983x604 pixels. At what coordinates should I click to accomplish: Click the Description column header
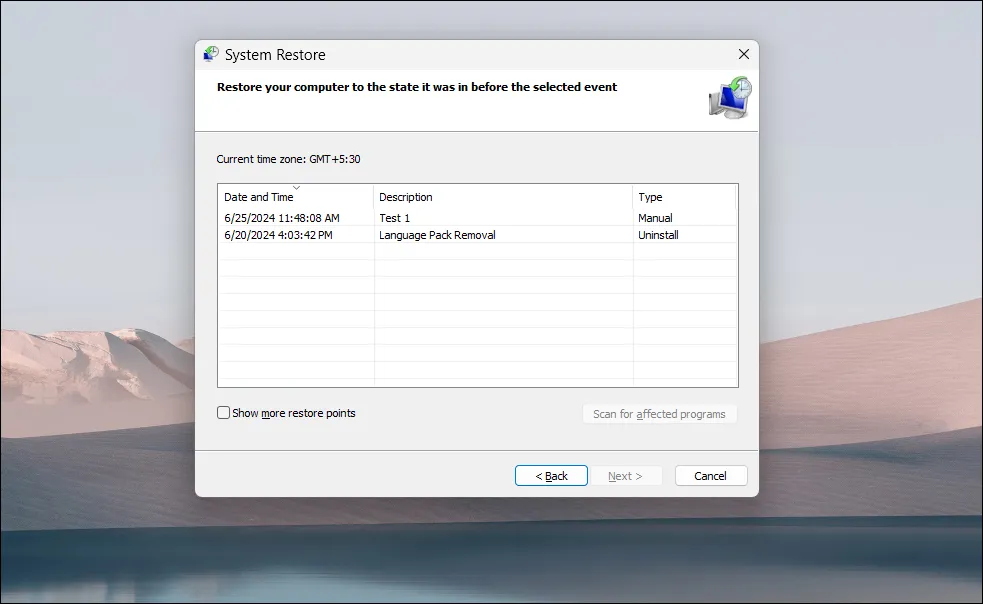pyautogui.click(x=406, y=197)
